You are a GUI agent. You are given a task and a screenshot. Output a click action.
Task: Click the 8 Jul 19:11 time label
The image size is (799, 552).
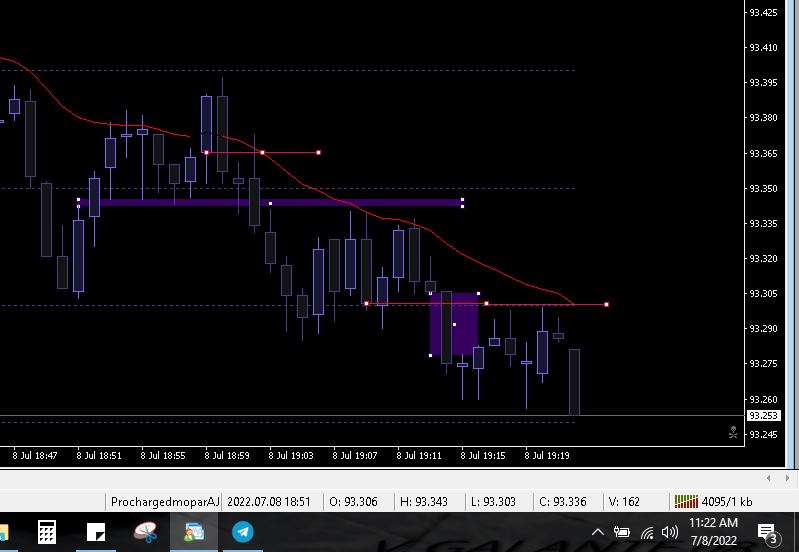(419, 455)
